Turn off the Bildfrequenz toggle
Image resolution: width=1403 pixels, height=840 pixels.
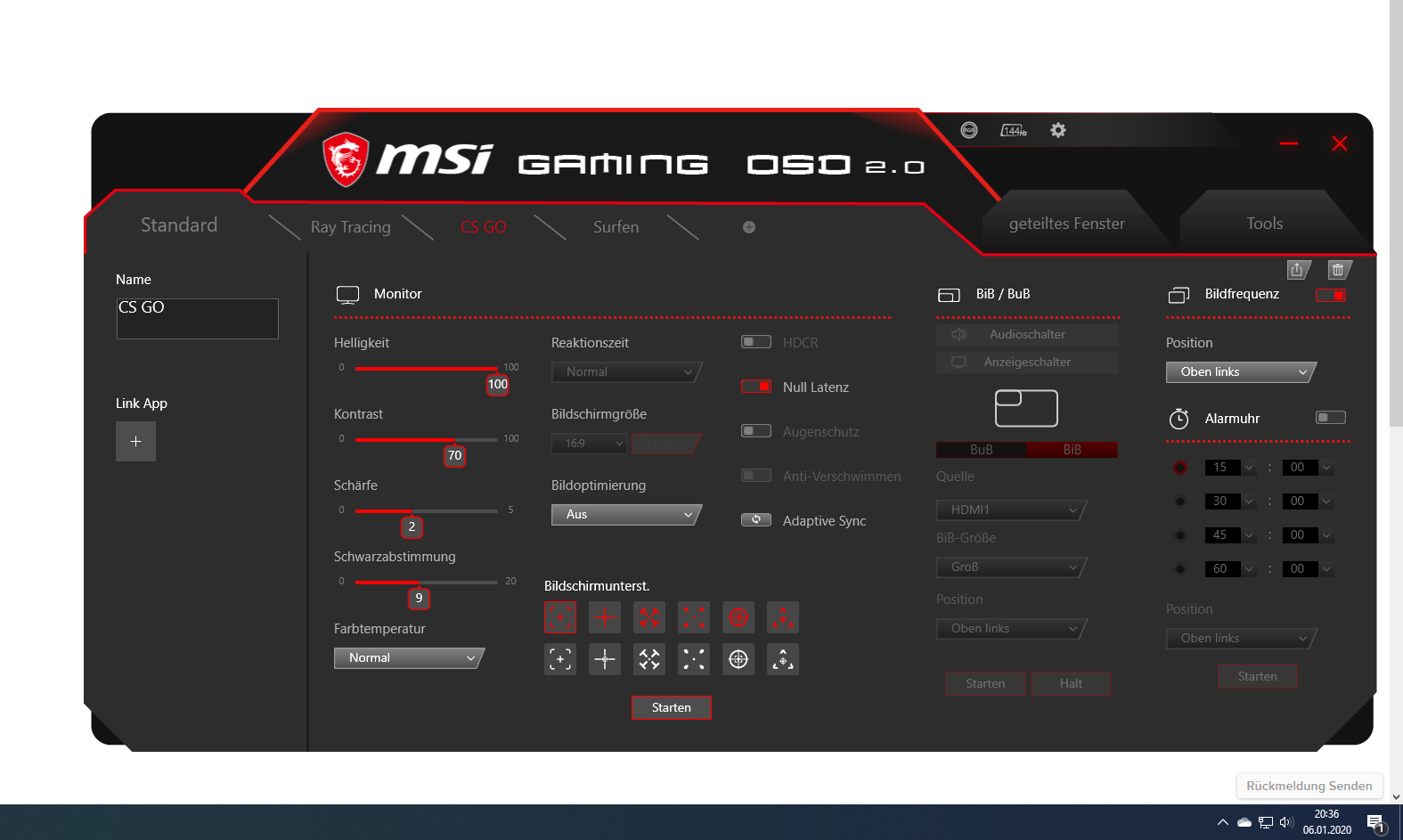pos(1331,295)
